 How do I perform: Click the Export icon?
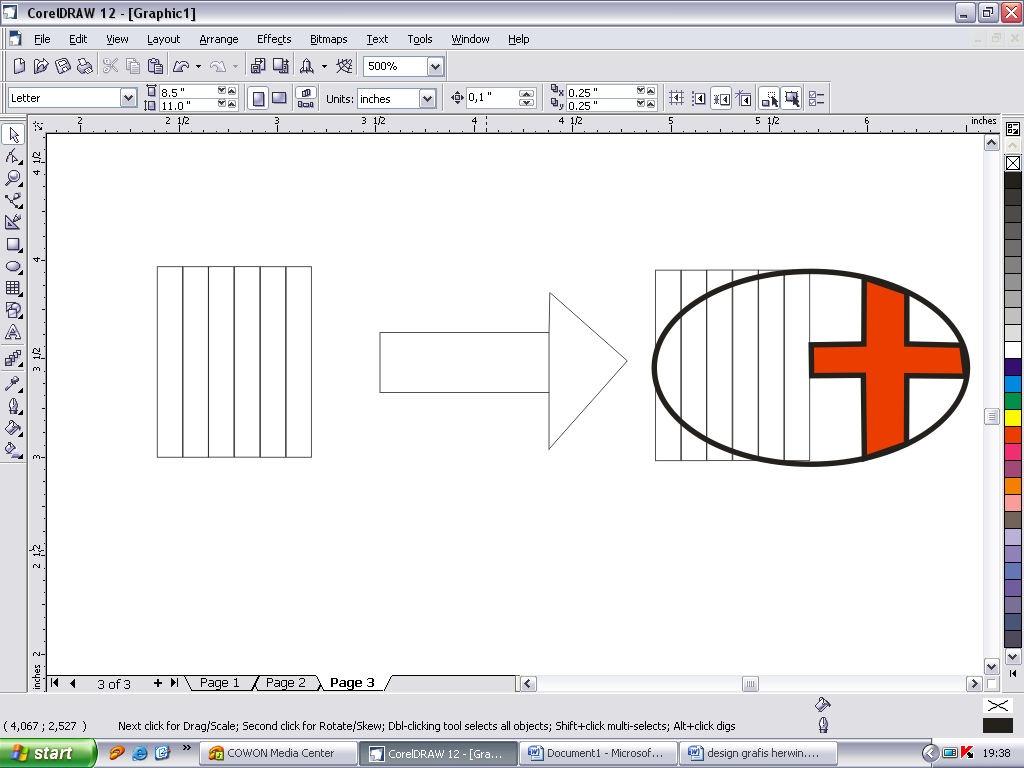click(281, 66)
